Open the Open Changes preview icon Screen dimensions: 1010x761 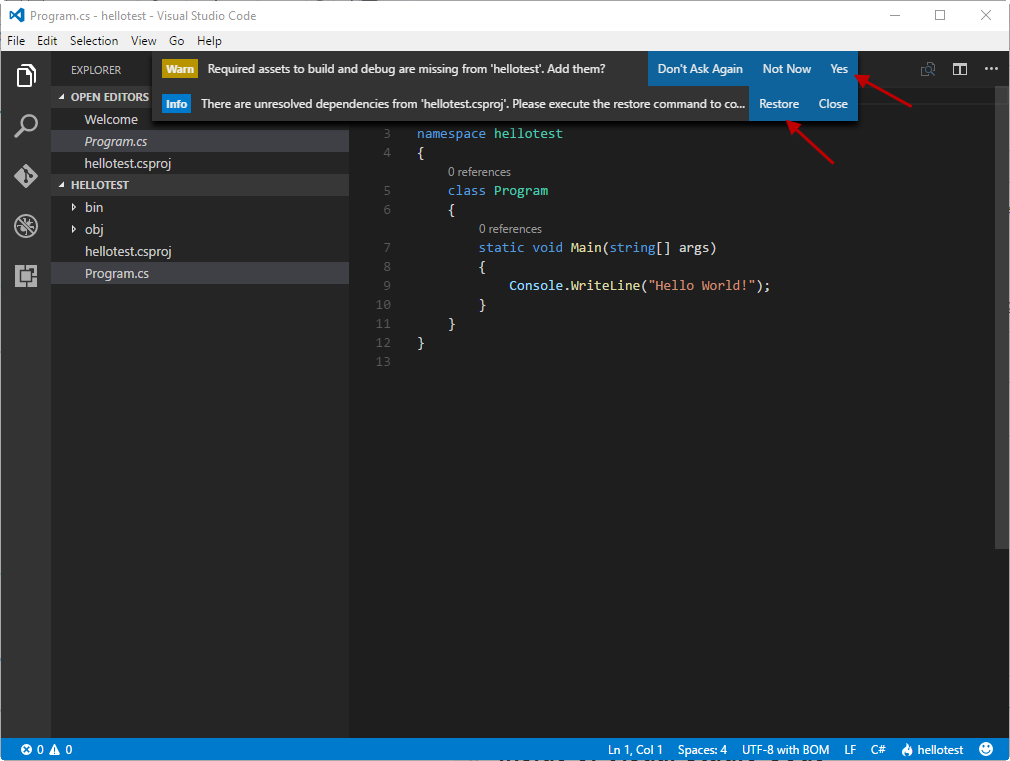click(927, 68)
